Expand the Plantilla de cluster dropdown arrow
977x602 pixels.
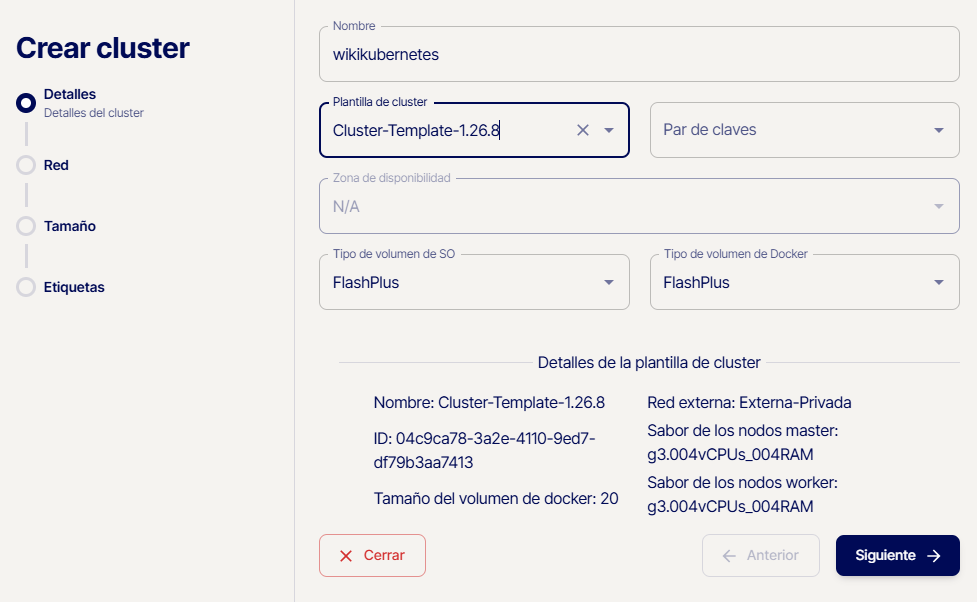tap(609, 130)
